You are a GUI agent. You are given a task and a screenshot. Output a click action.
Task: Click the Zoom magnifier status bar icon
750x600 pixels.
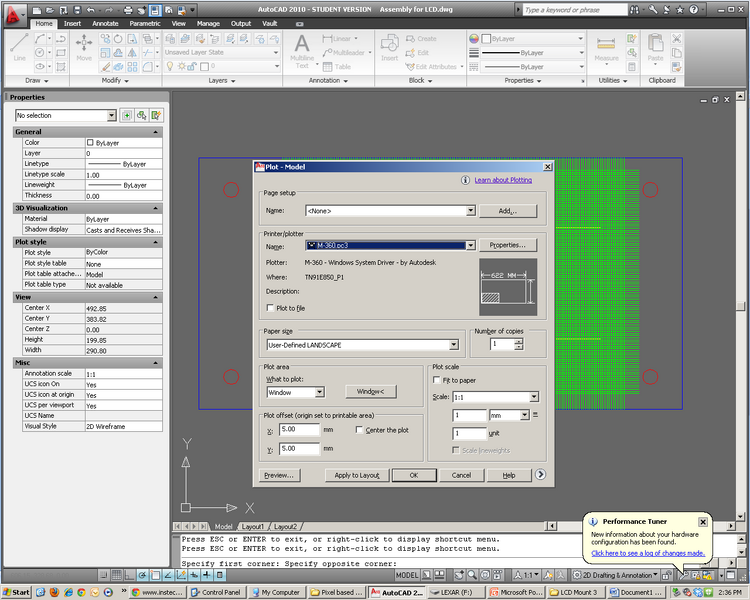(x=472, y=575)
